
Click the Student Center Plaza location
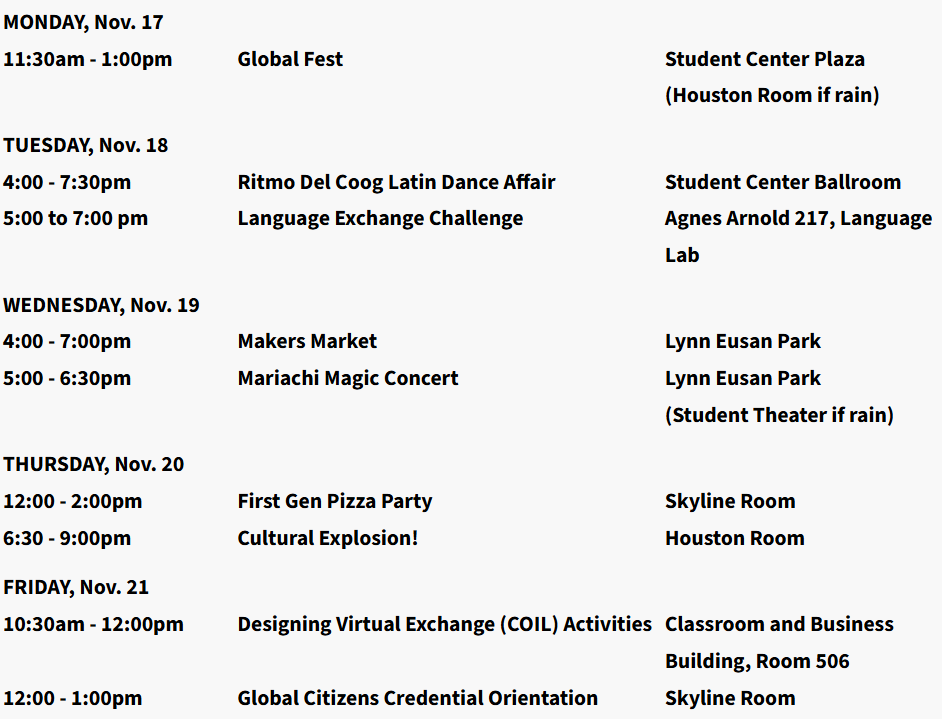tap(764, 59)
